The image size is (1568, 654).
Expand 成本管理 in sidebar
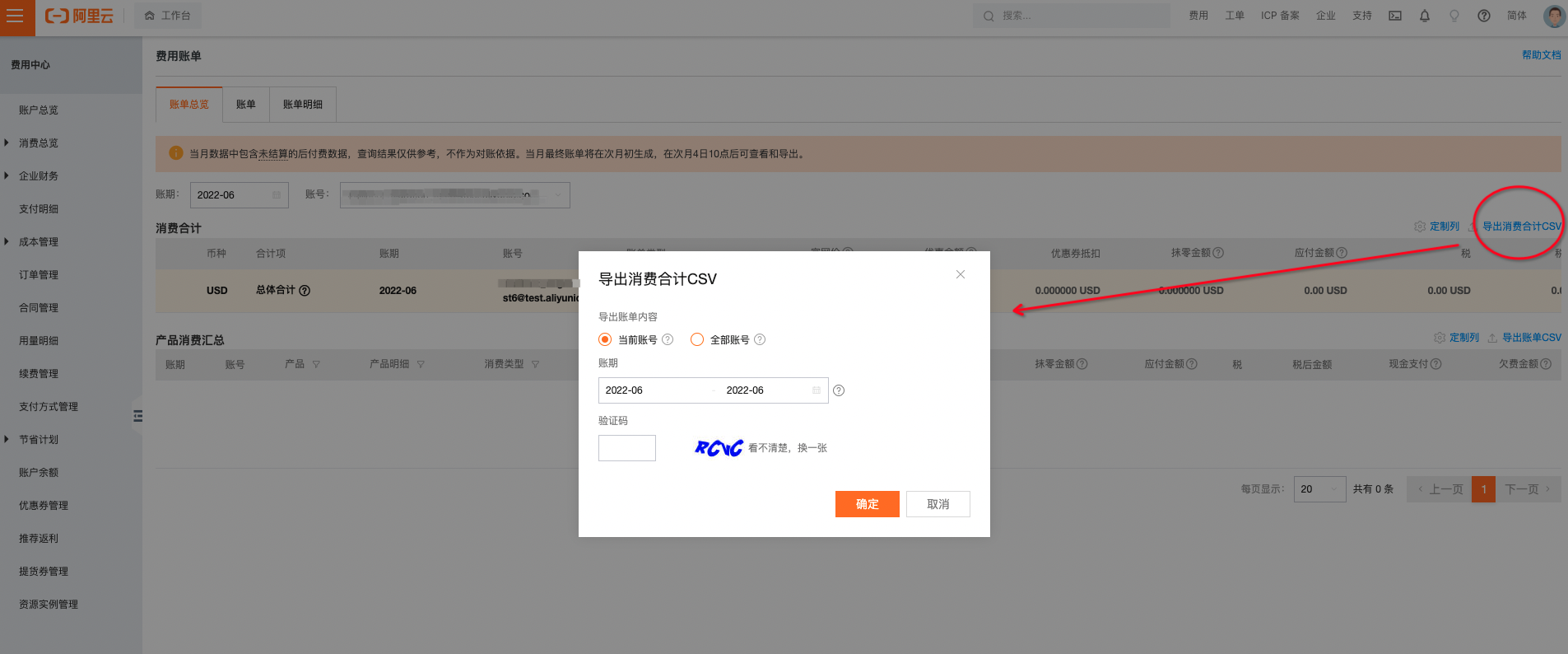point(39,242)
